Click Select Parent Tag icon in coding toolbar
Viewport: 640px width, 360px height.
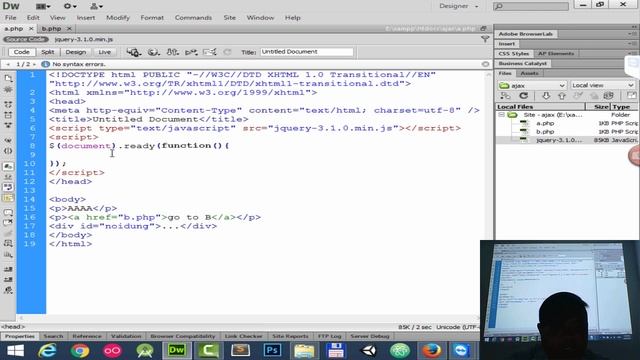tap(8, 140)
